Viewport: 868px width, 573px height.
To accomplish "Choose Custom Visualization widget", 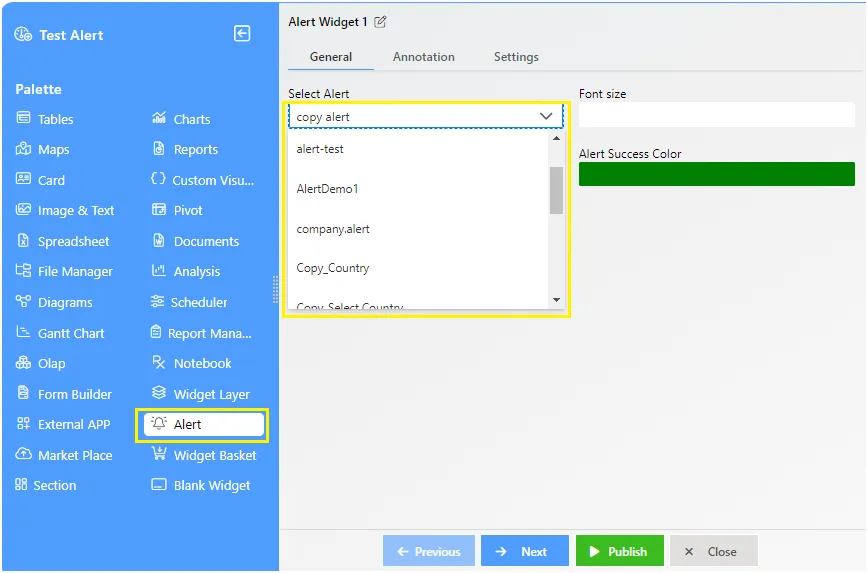I will click(203, 180).
